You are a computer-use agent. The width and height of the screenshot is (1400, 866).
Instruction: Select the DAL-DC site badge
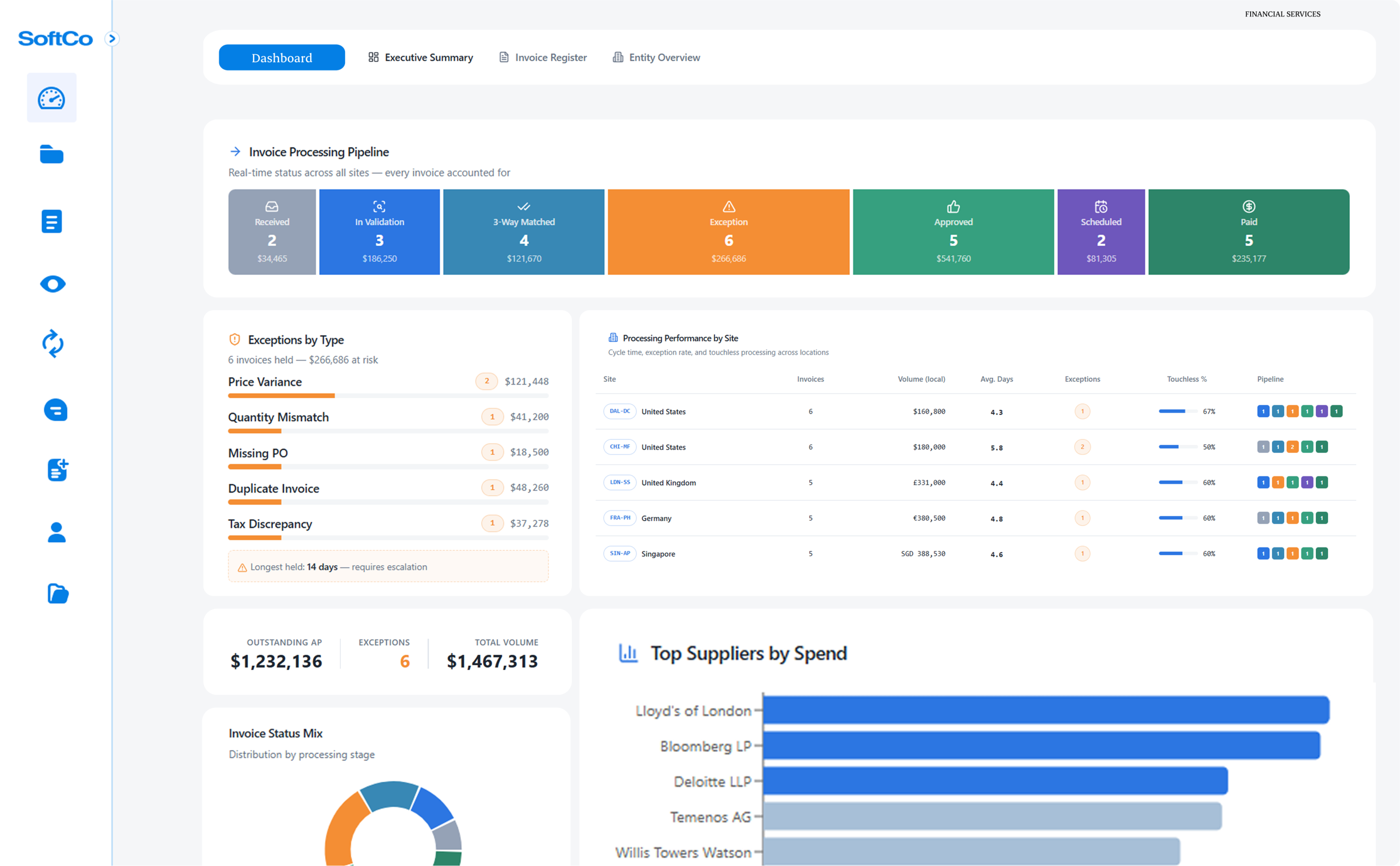tap(619, 411)
